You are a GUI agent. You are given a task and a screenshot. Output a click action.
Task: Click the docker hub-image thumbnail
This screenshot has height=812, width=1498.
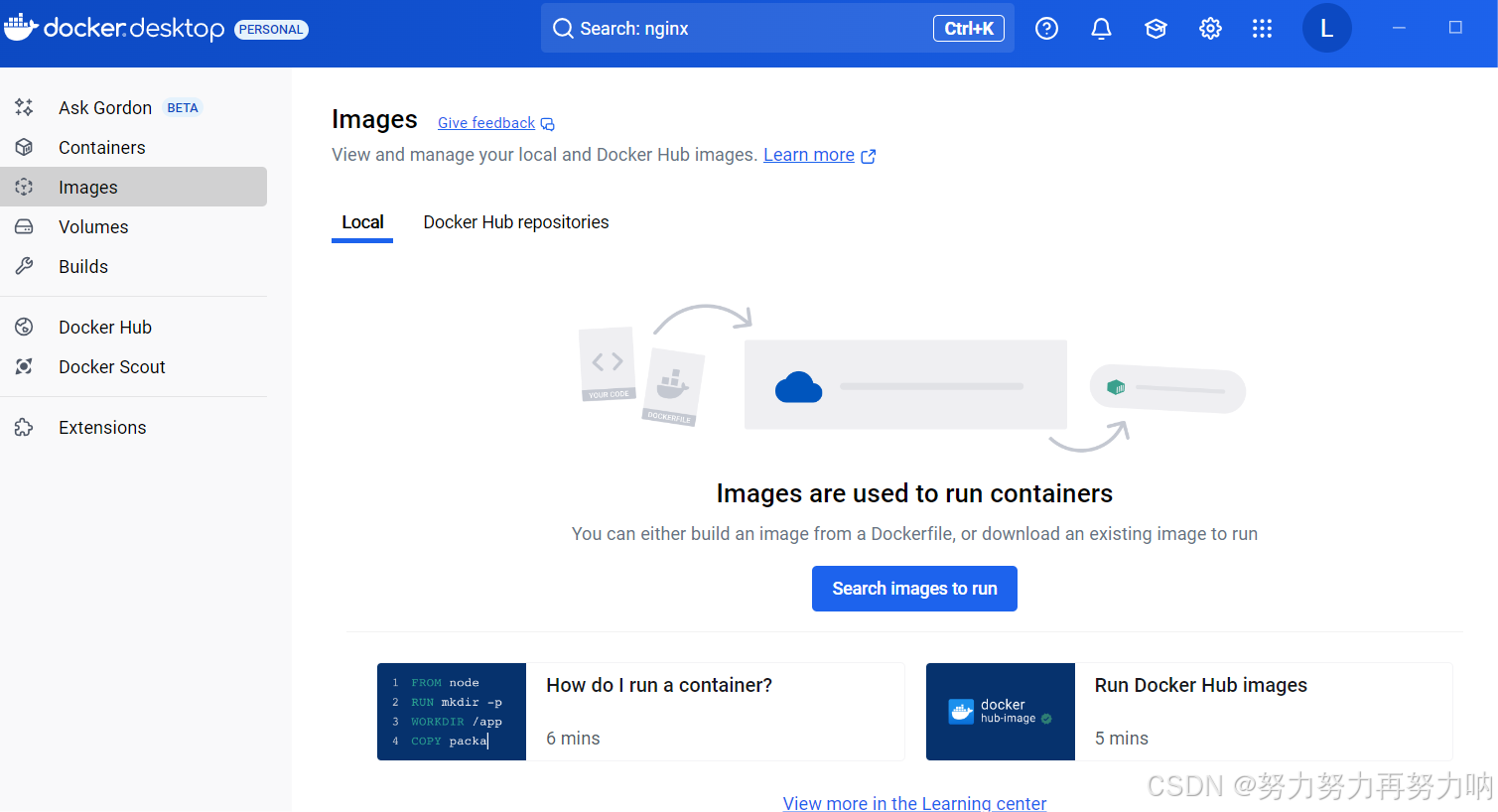pyautogui.click(x=1001, y=712)
